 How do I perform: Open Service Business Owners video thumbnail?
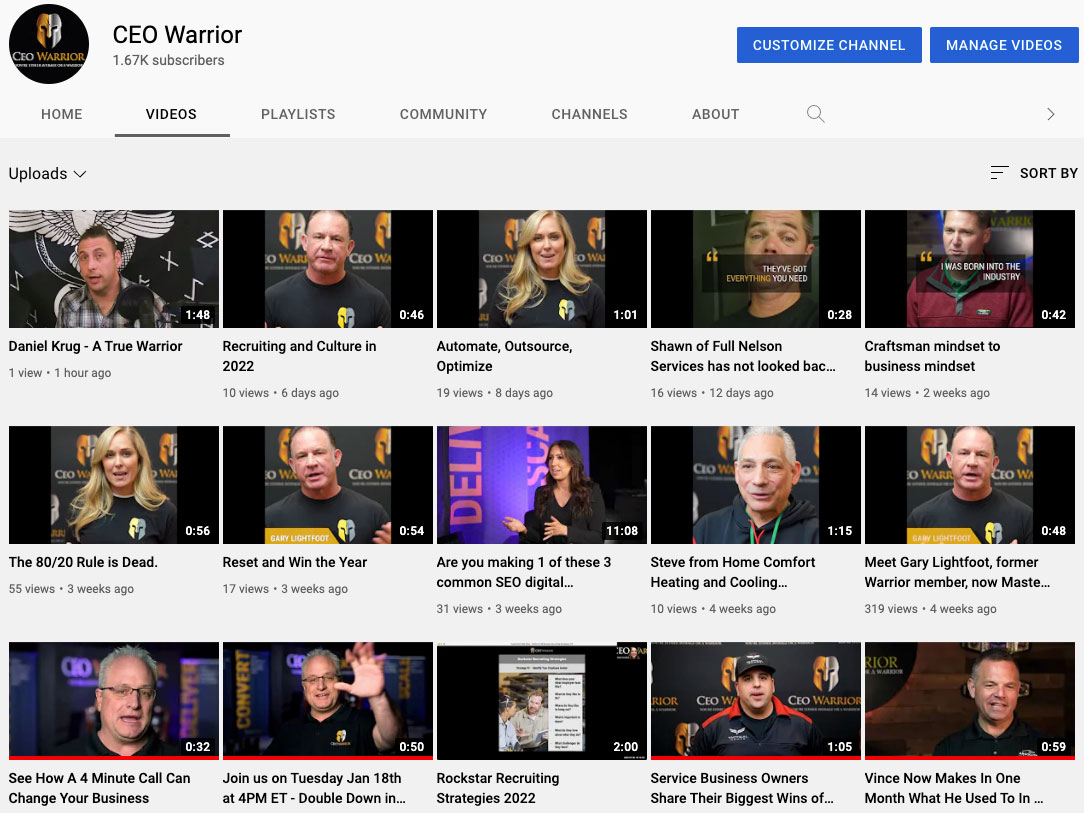click(756, 700)
